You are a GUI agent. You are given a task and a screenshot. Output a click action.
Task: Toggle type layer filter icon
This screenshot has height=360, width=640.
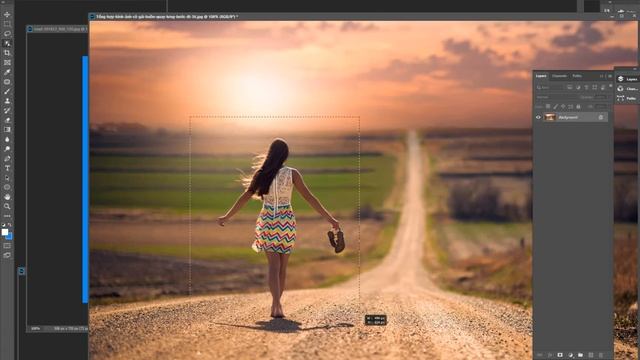coord(586,87)
